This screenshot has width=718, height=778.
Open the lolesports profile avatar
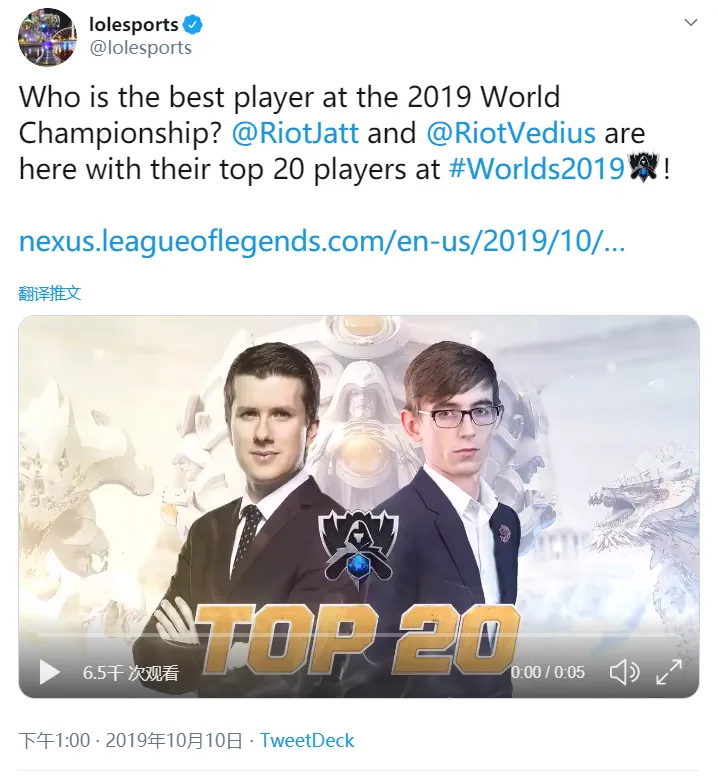click(47, 37)
